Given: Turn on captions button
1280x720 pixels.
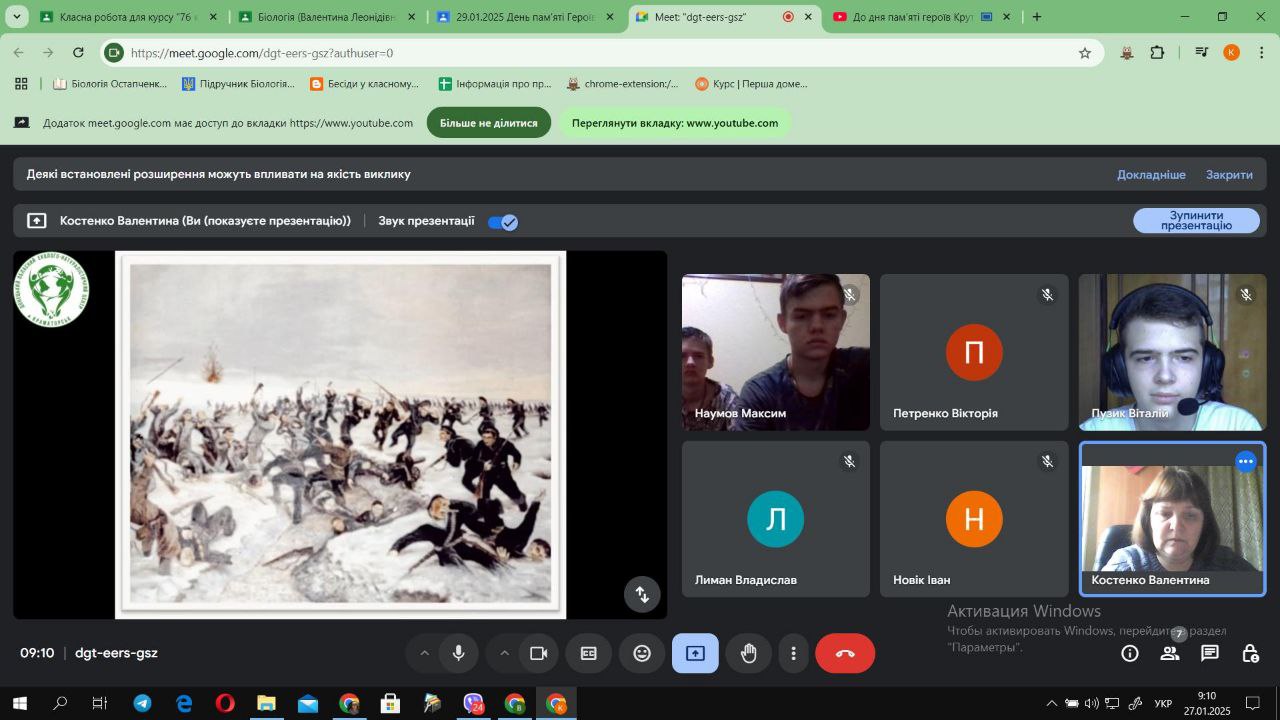Looking at the screenshot, I should pos(589,653).
